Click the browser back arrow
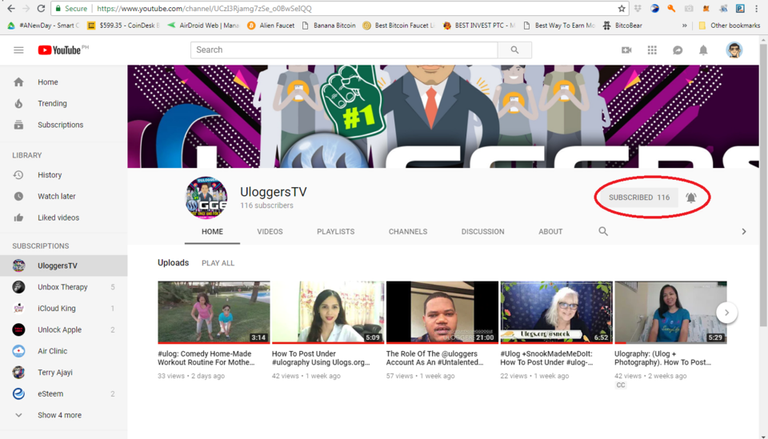 click(x=11, y=8)
